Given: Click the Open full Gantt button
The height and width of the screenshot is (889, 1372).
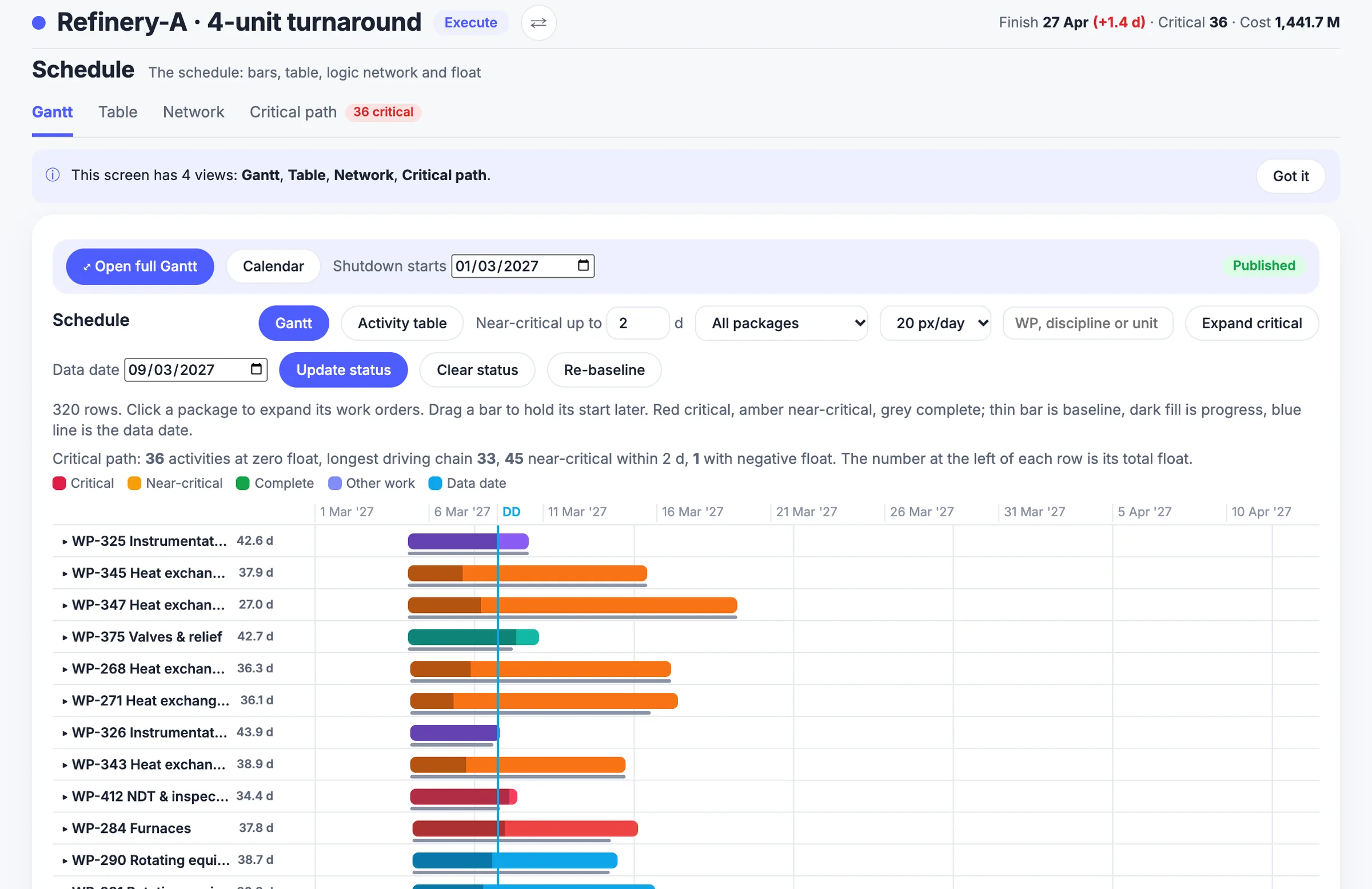Looking at the screenshot, I should click(x=140, y=266).
